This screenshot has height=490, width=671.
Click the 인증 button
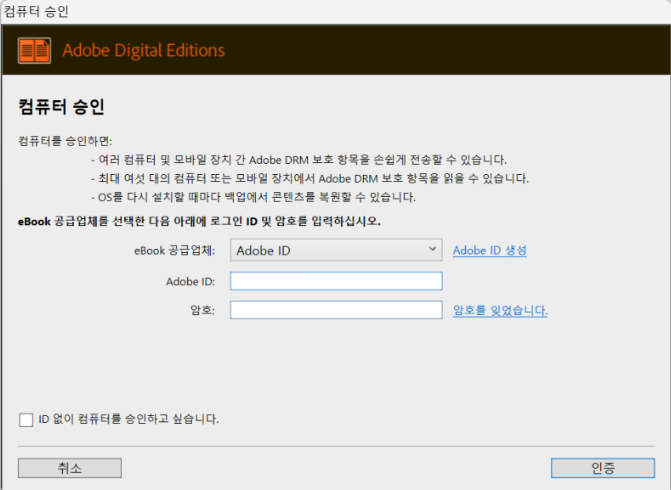tap(603, 468)
